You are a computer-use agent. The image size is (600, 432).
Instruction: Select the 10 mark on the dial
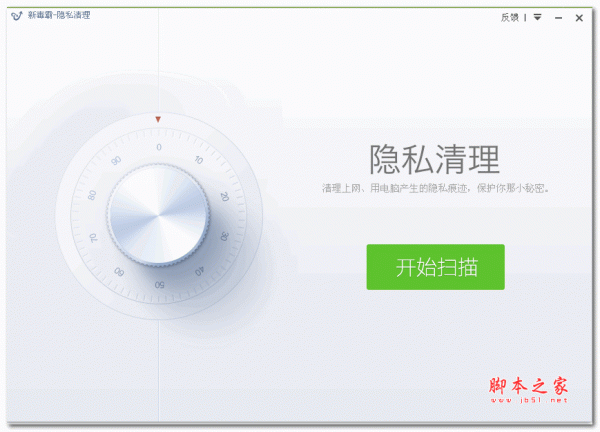[199, 160]
